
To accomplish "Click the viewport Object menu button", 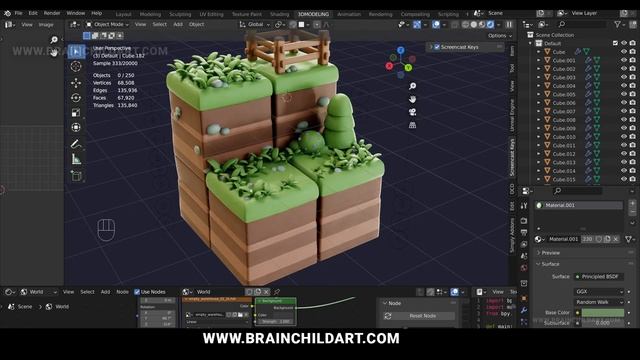I will 196,24.
